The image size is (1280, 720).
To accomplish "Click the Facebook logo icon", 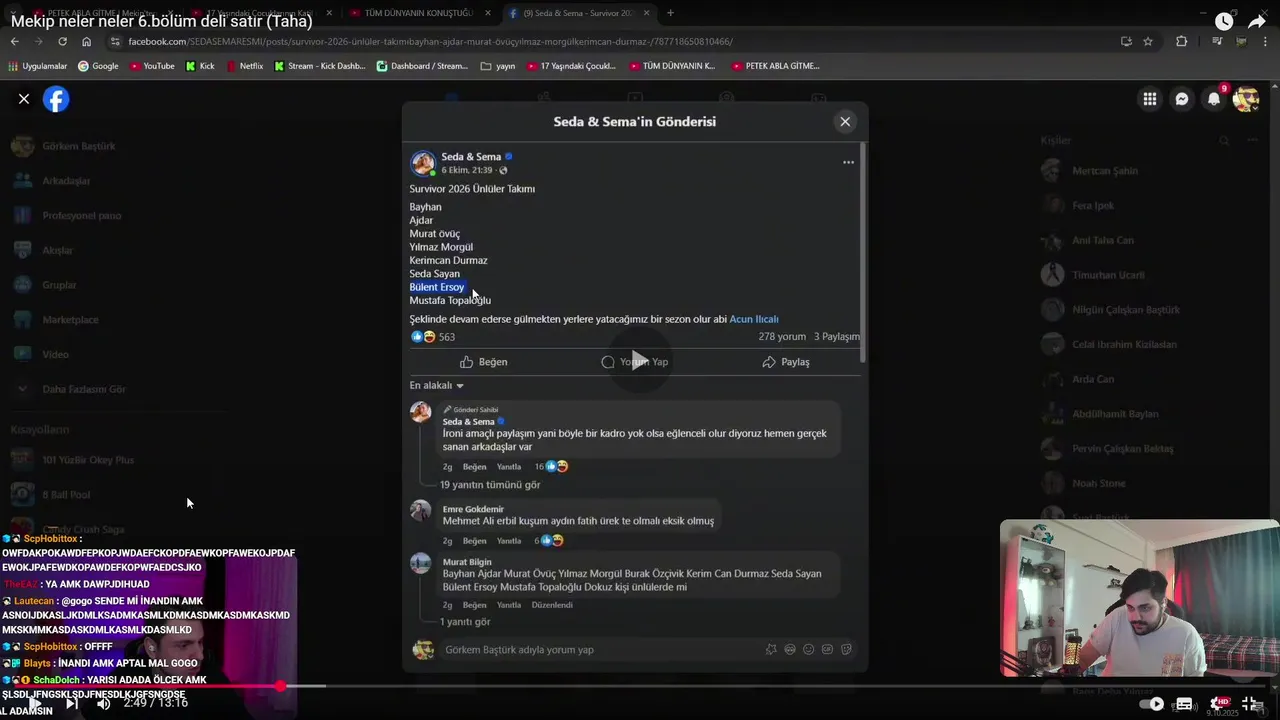I will [56, 99].
